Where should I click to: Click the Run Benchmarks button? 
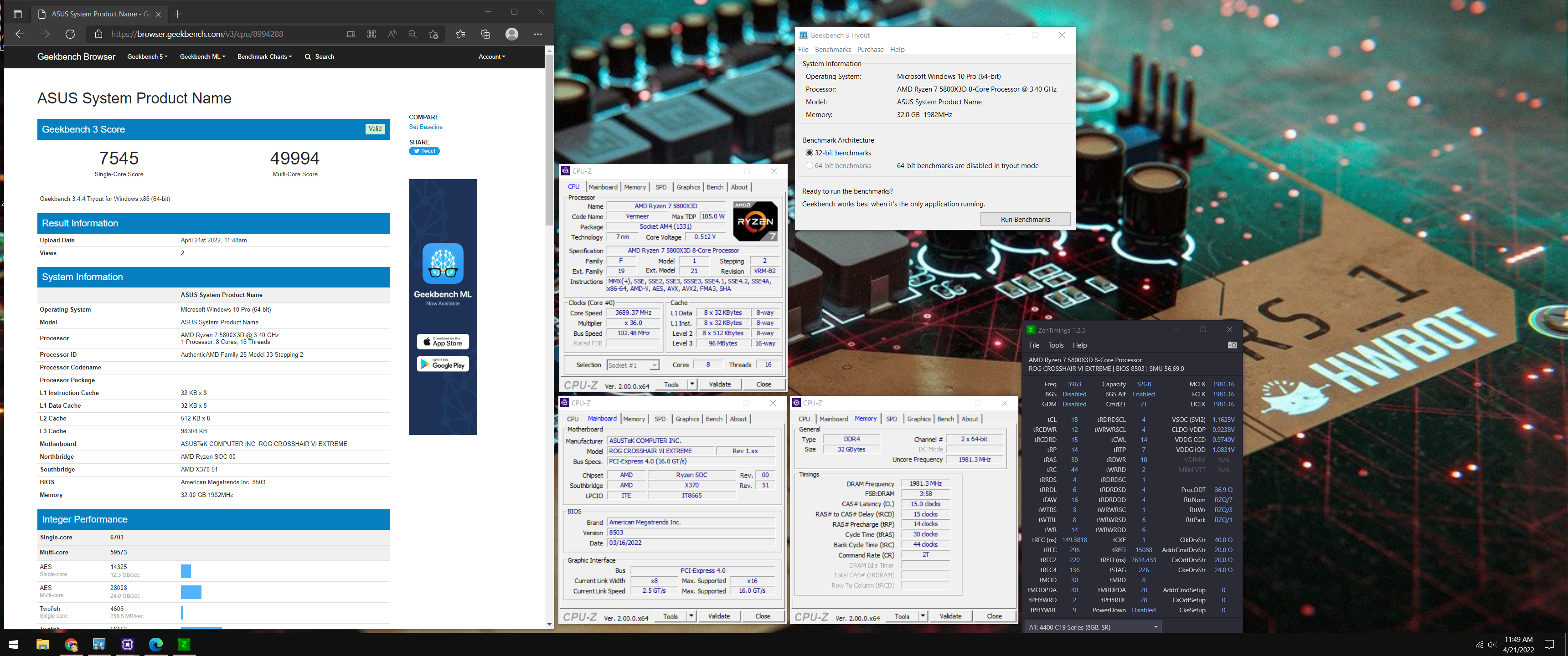pos(1025,219)
